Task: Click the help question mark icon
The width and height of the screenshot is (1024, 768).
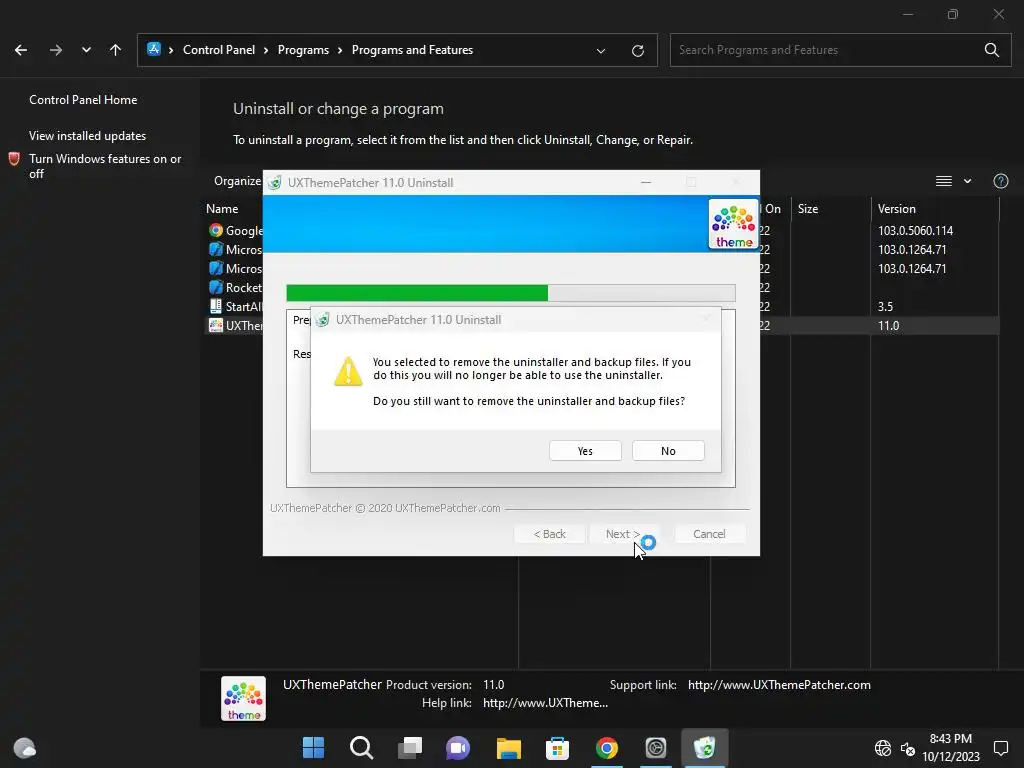Action: (x=1000, y=181)
